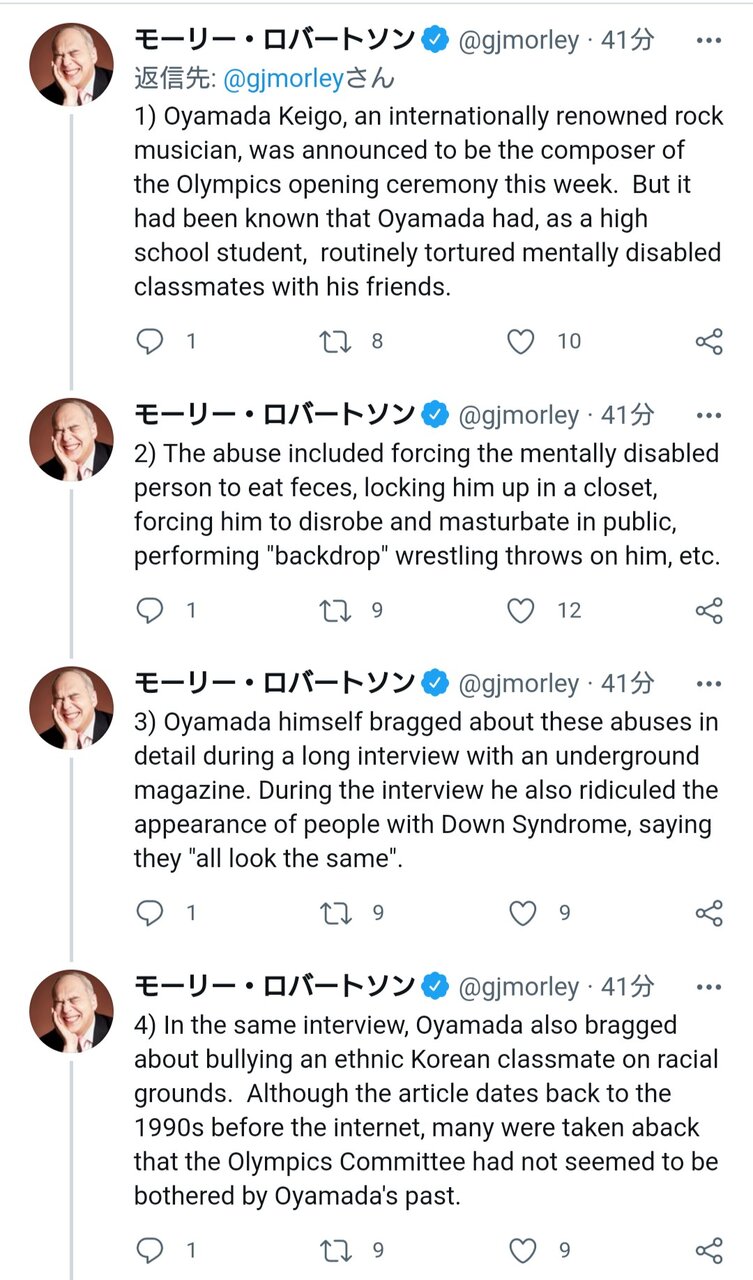Retweet the tweet starting "3) Oyamada himself"
The width and height of the screenshot is (753, 1280).
coord(334,913)
